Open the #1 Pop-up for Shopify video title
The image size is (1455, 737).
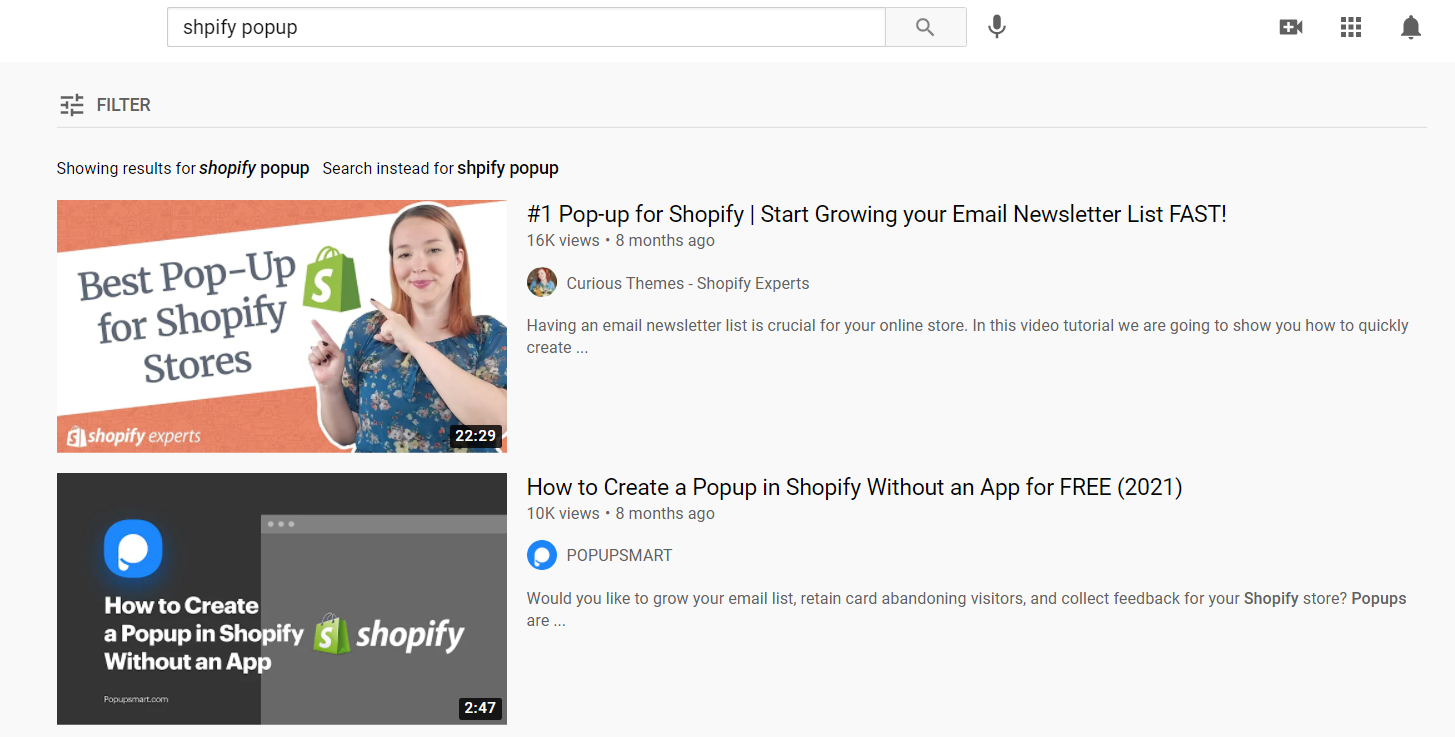point(876,214)
